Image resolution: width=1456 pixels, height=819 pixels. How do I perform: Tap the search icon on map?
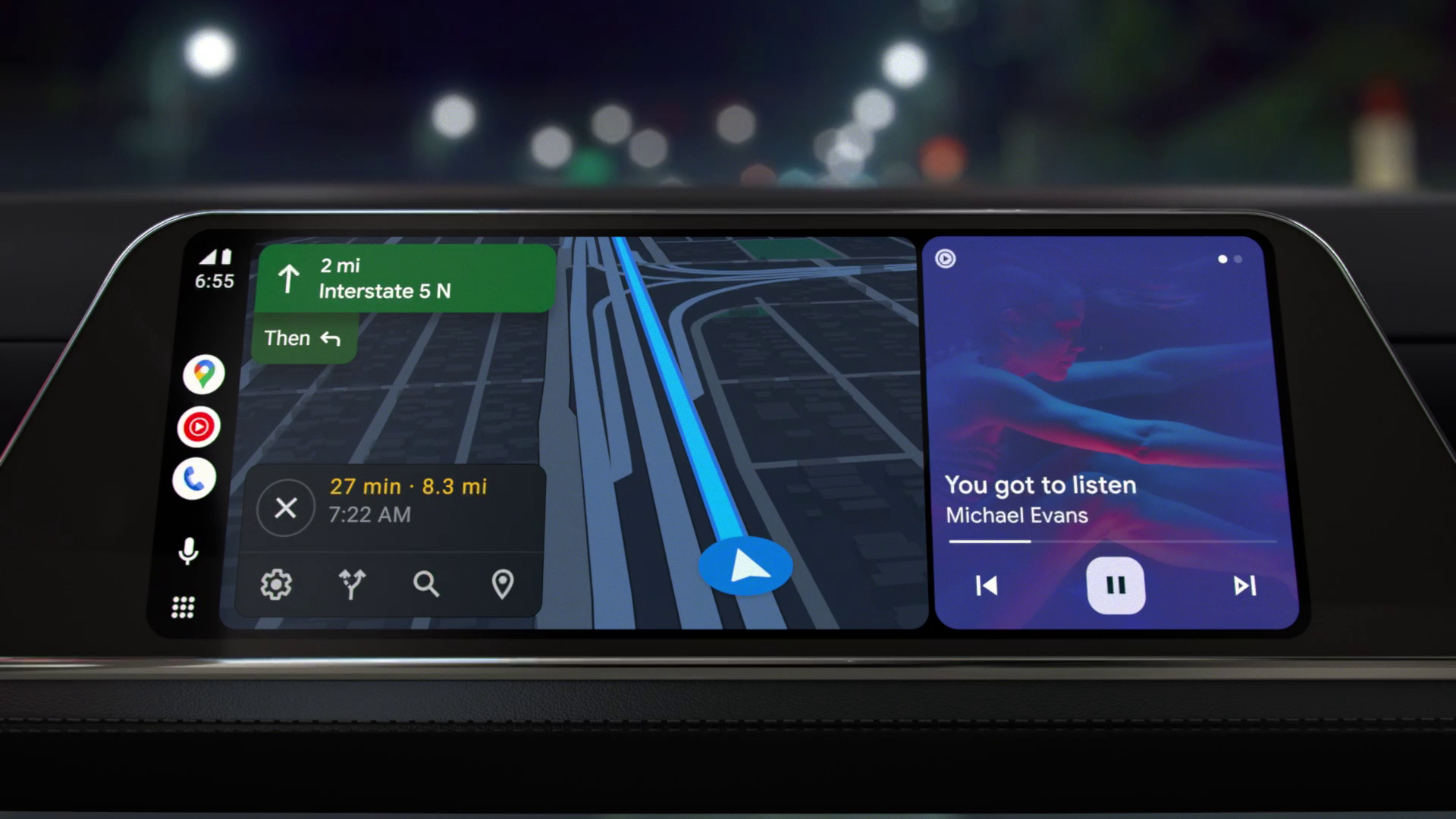(427, 583)
